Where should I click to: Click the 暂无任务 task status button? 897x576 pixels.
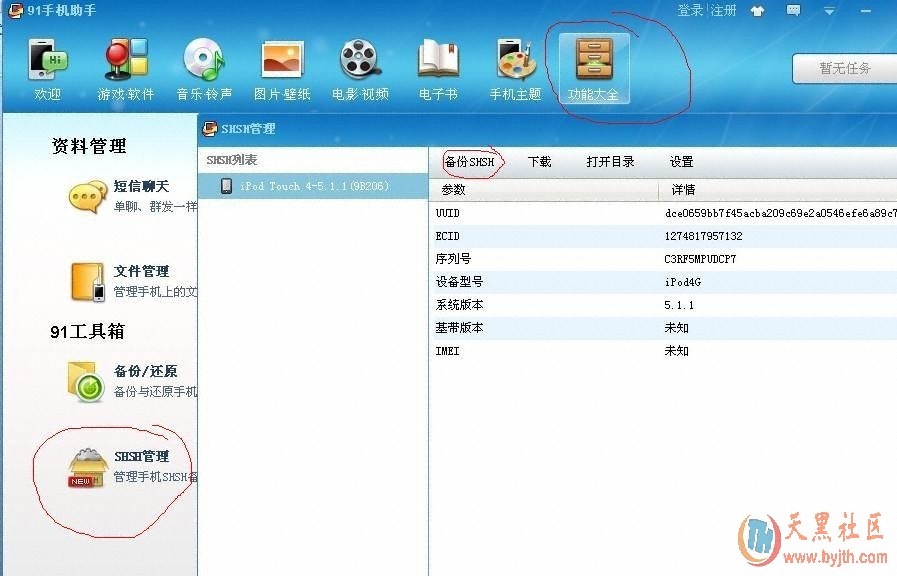[844, 69]
